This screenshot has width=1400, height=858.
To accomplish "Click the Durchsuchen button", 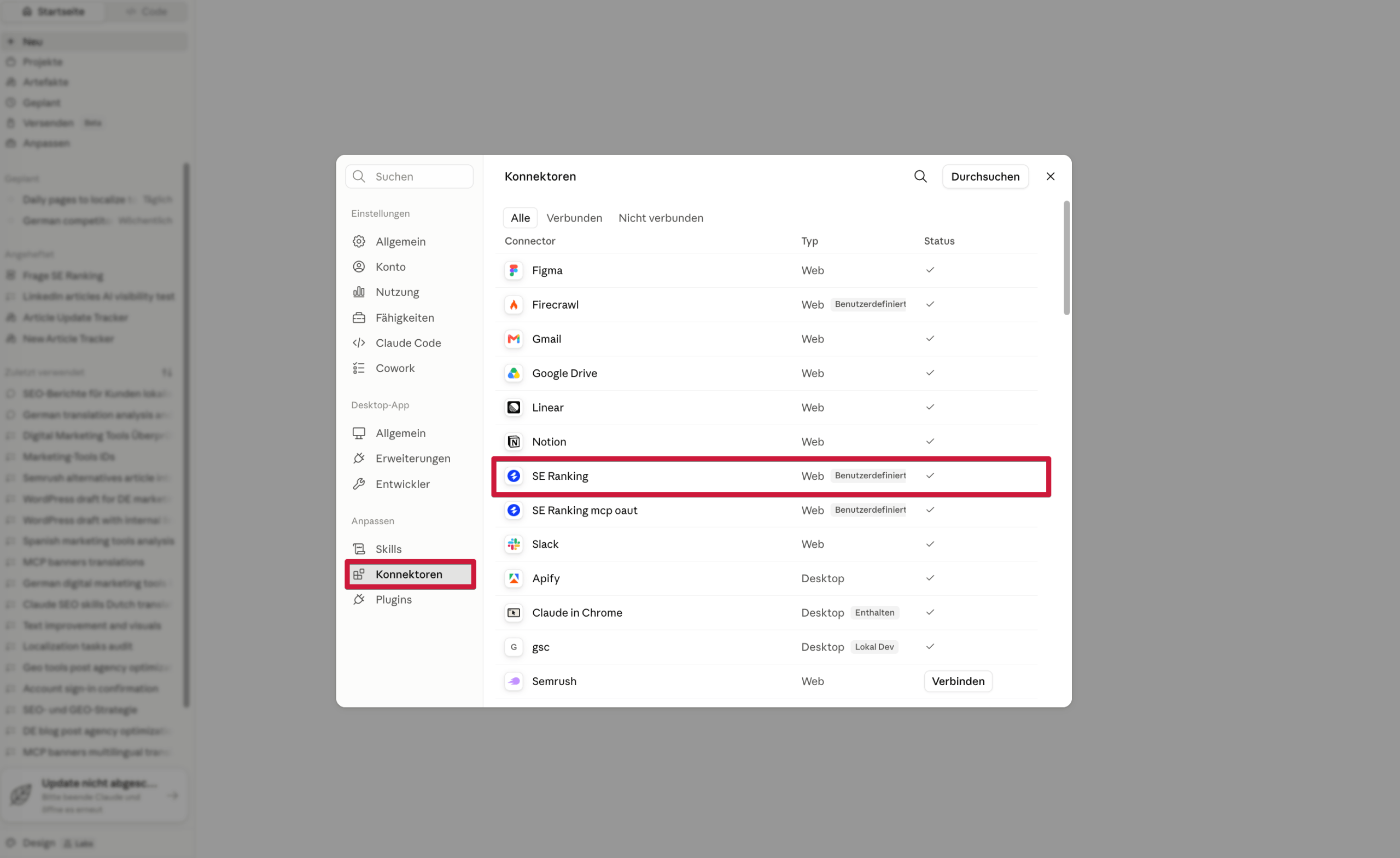I will pos(985,177).
